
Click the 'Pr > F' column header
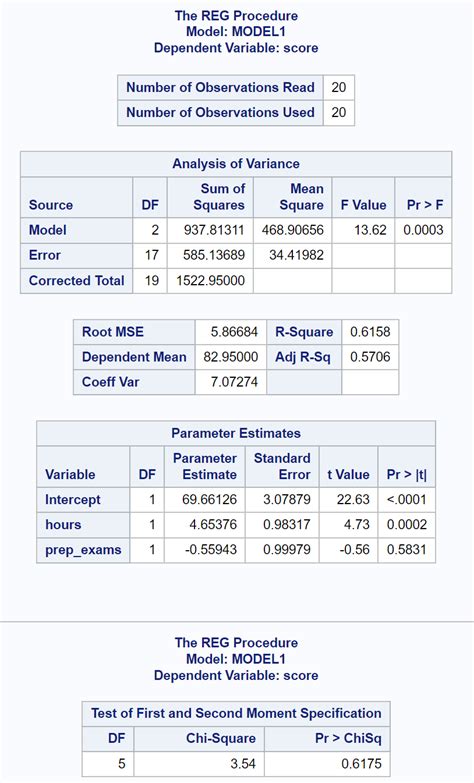[x=425, y=205]
